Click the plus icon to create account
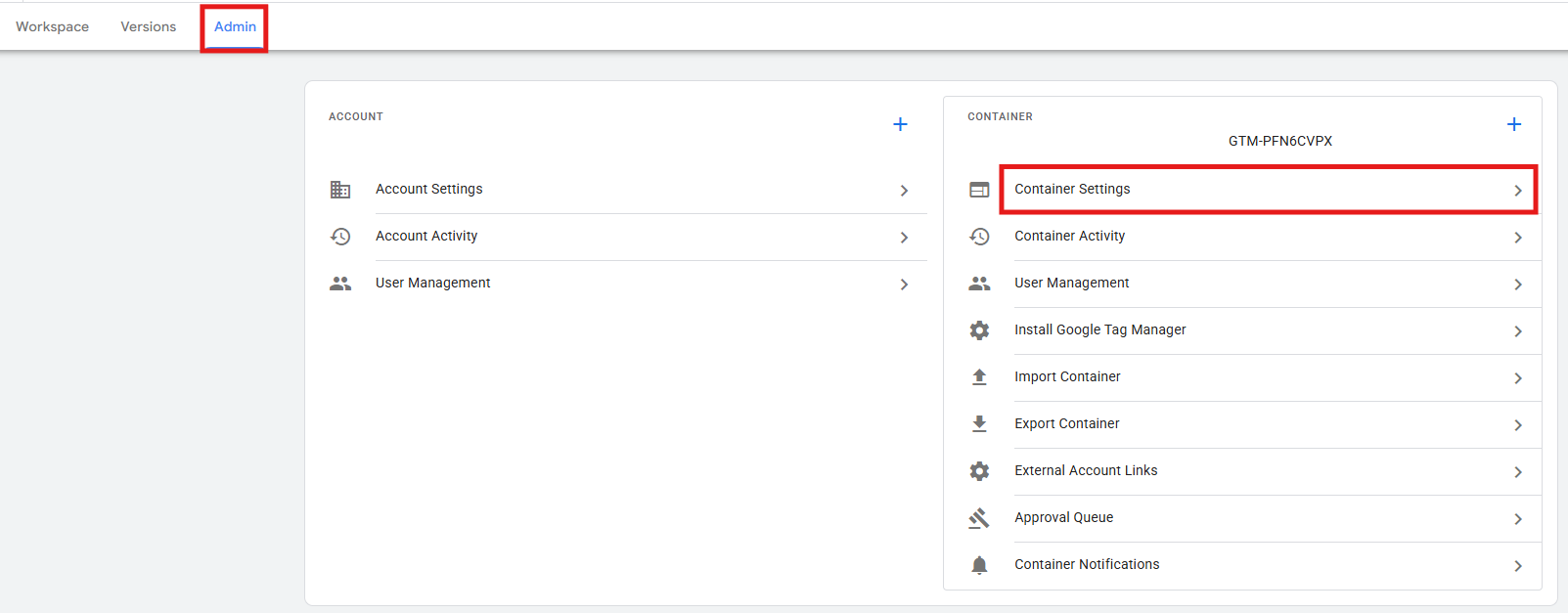 tap(900, 124)
